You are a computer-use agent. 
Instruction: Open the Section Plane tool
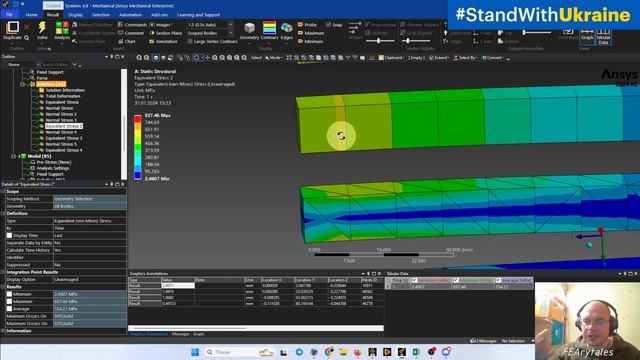click(x=165, y=33)
